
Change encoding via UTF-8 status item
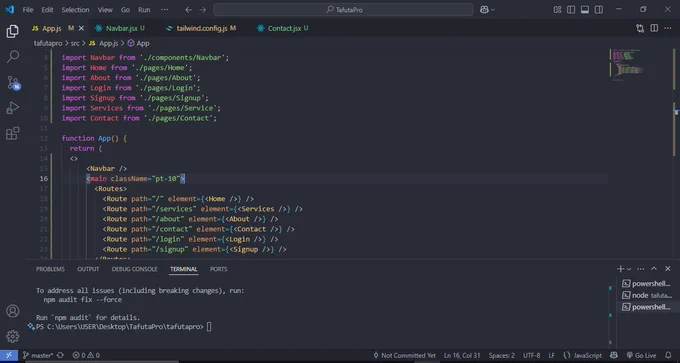532,355
